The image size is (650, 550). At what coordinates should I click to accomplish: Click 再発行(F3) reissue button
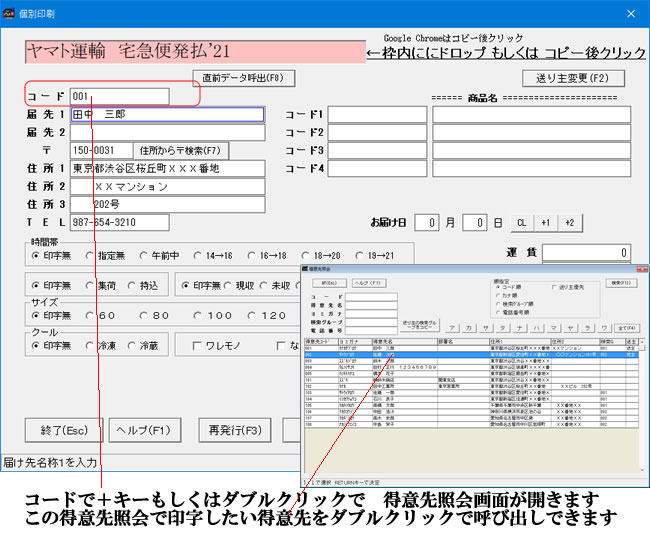point(234,431)
